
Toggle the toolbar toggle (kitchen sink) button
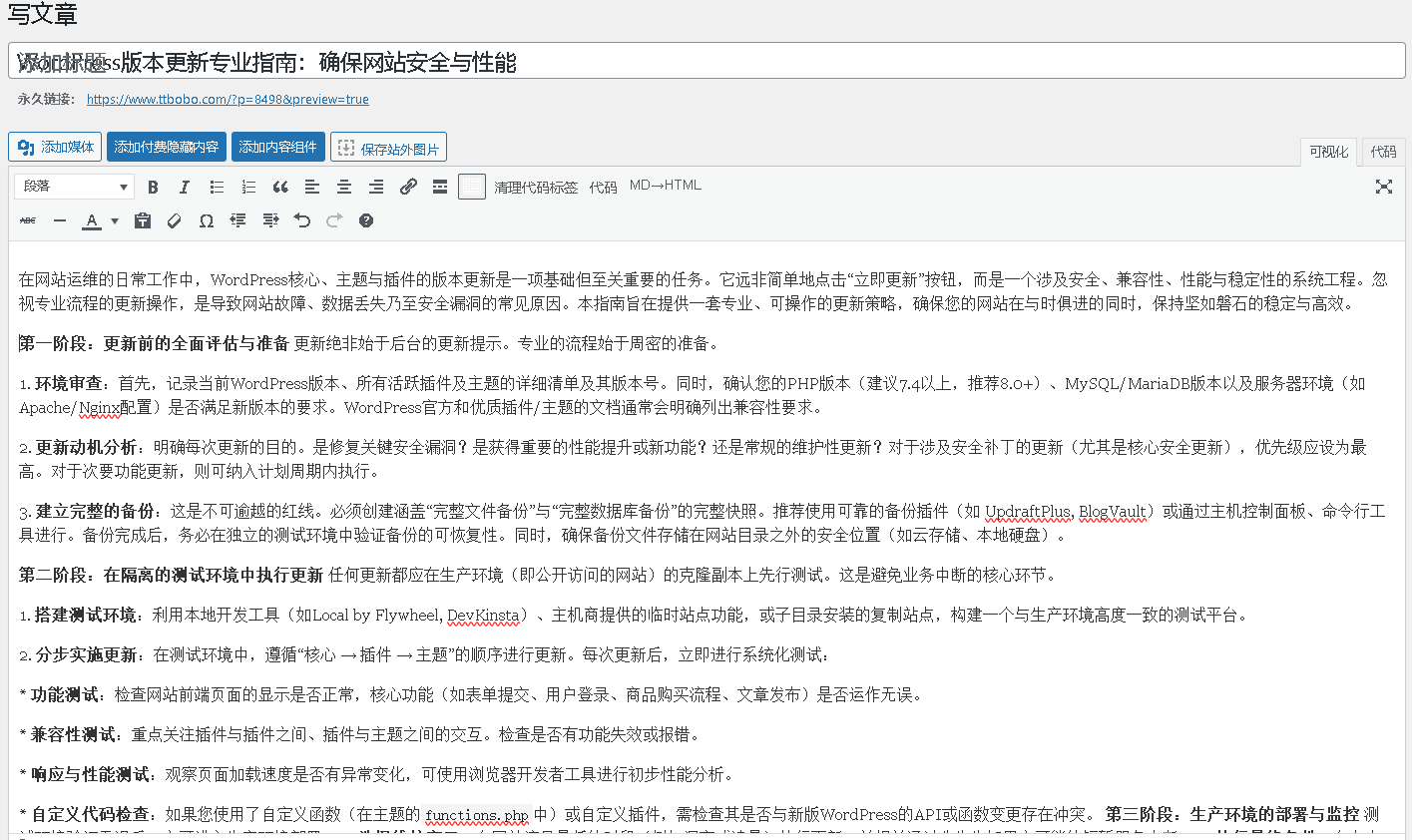coord(472,187)
